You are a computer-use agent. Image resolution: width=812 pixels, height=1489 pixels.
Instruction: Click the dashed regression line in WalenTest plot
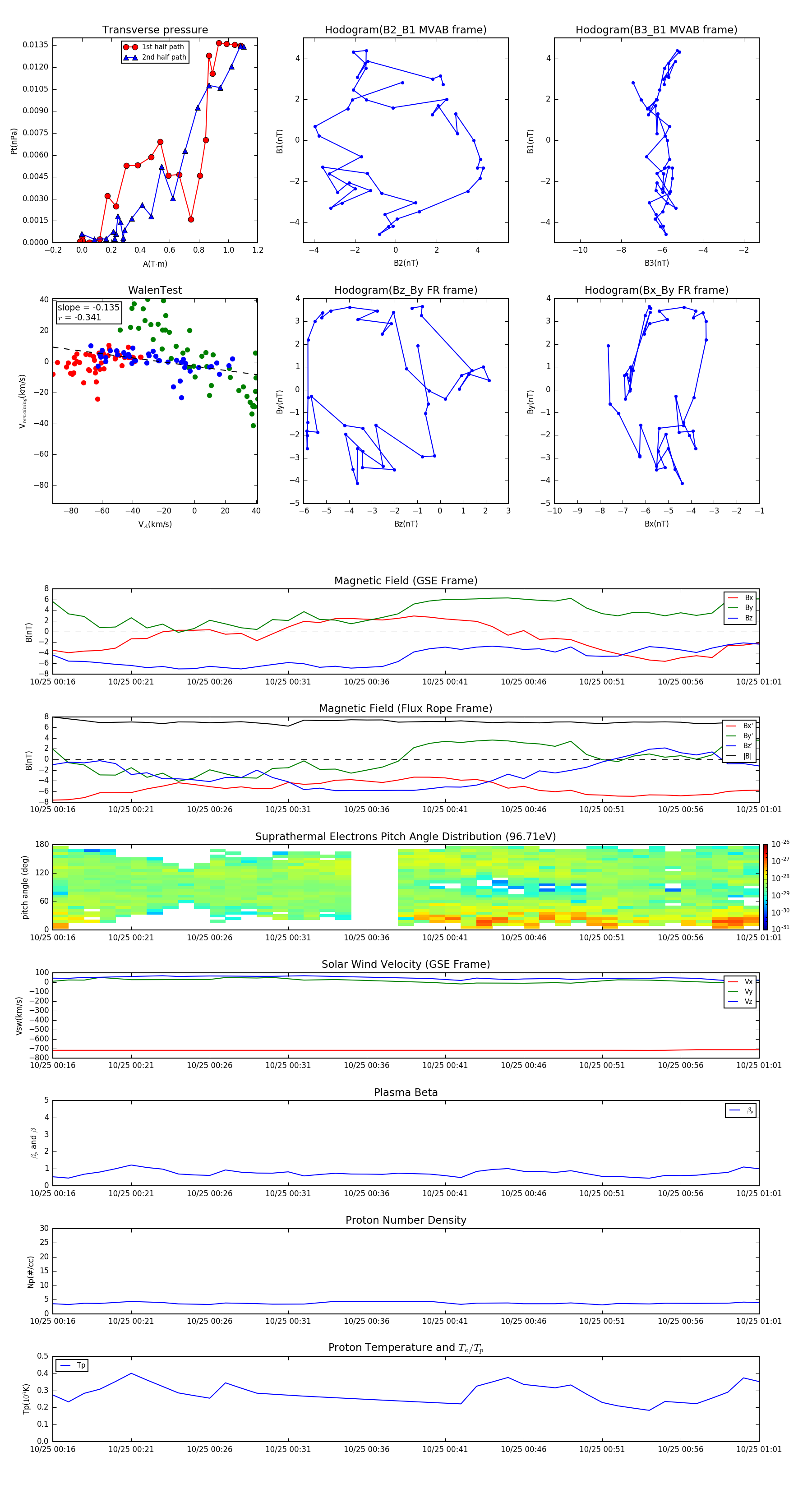(155, 361)
